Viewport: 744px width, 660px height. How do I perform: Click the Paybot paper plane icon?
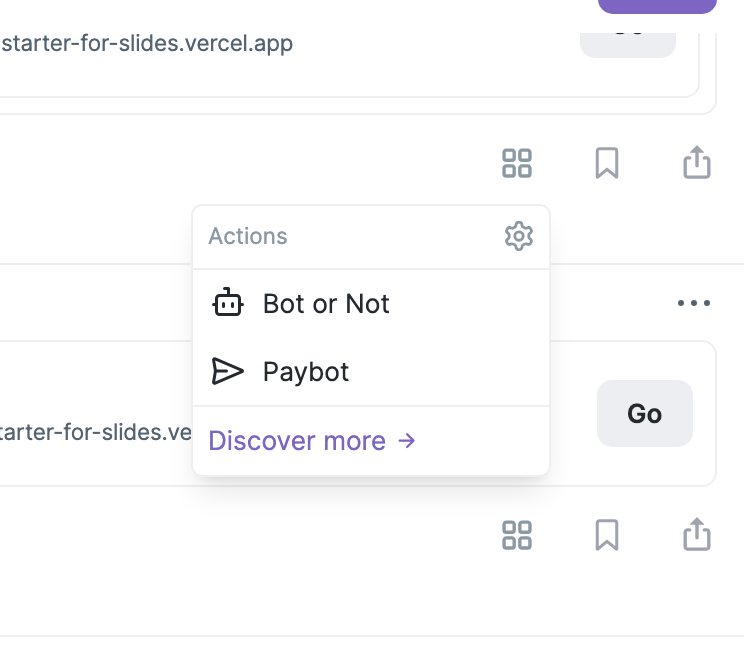[228, 371]
